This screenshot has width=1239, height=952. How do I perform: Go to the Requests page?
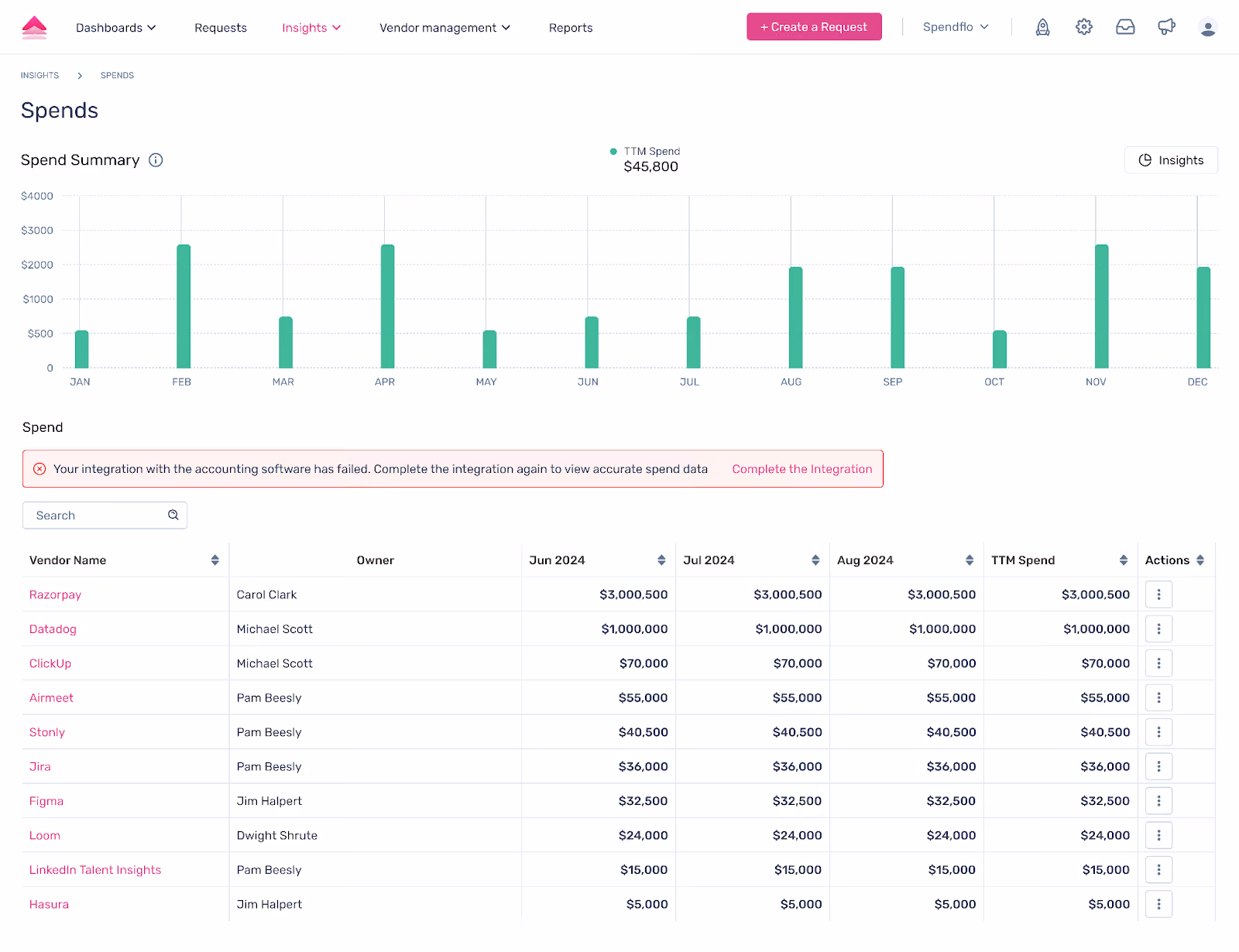click(x=221, y=28)
